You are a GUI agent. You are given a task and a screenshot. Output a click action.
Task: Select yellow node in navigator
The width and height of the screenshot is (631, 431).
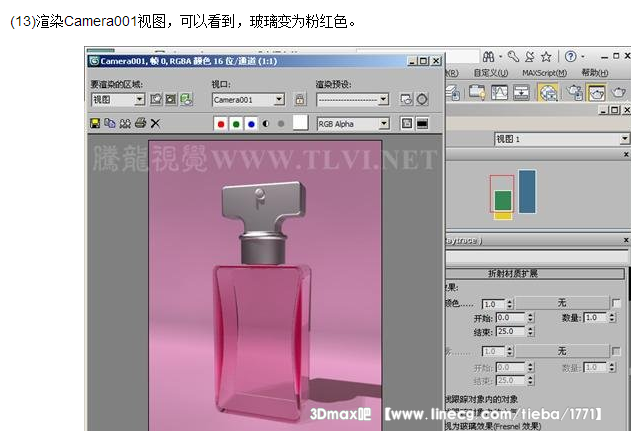[x=503, y=217]
